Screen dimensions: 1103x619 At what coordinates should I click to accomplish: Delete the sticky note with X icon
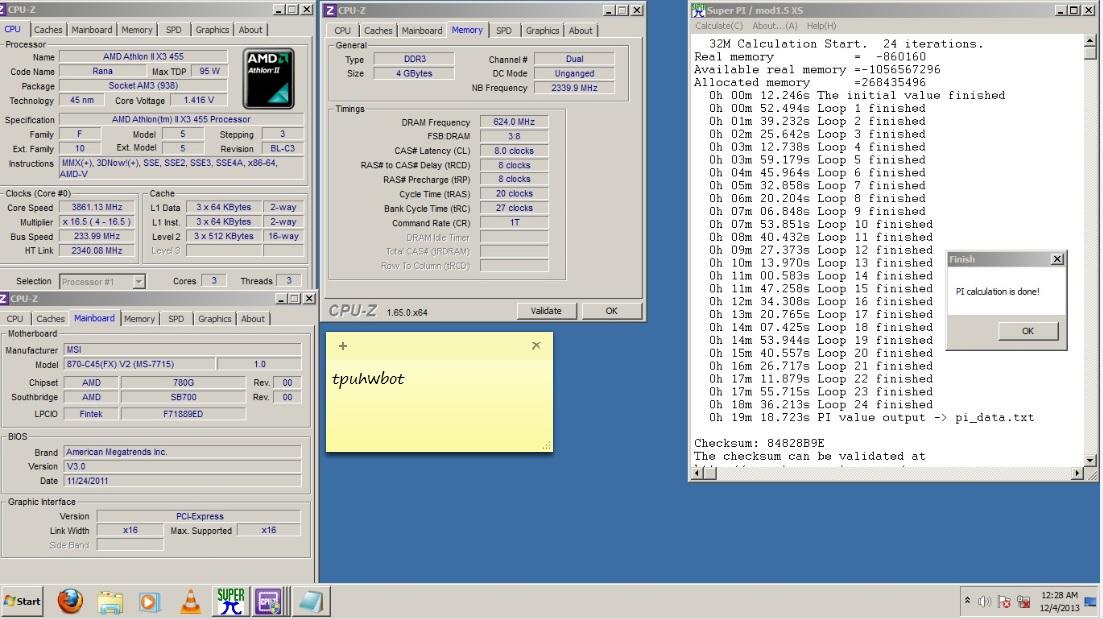pos(536,345)
